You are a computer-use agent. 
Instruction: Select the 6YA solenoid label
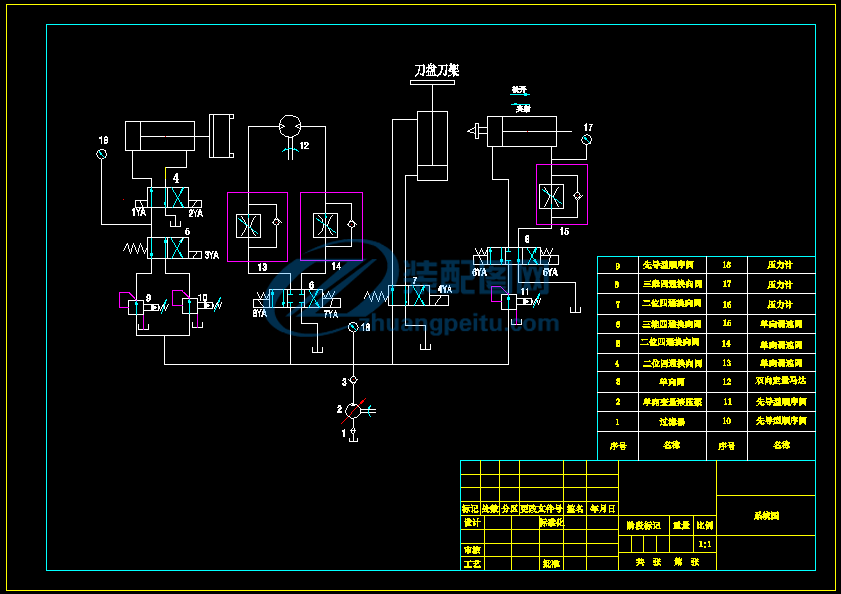(479, 273)
